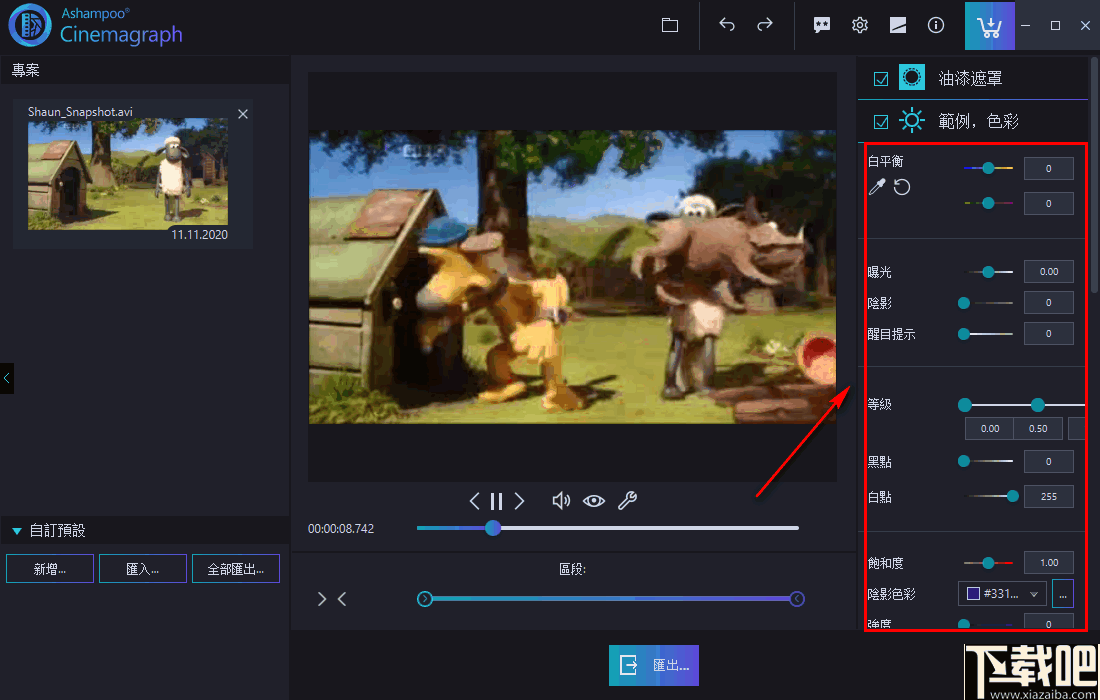
Task: Redo the last action
Action: [765, 25]
